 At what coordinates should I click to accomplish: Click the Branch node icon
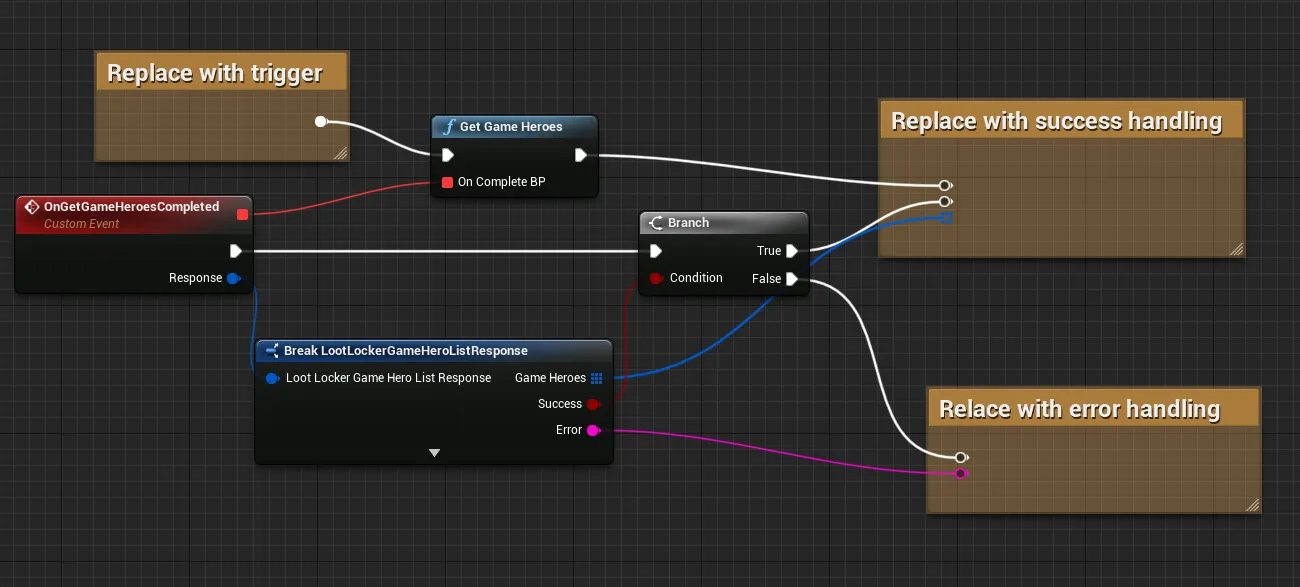[x=656, y=223]
